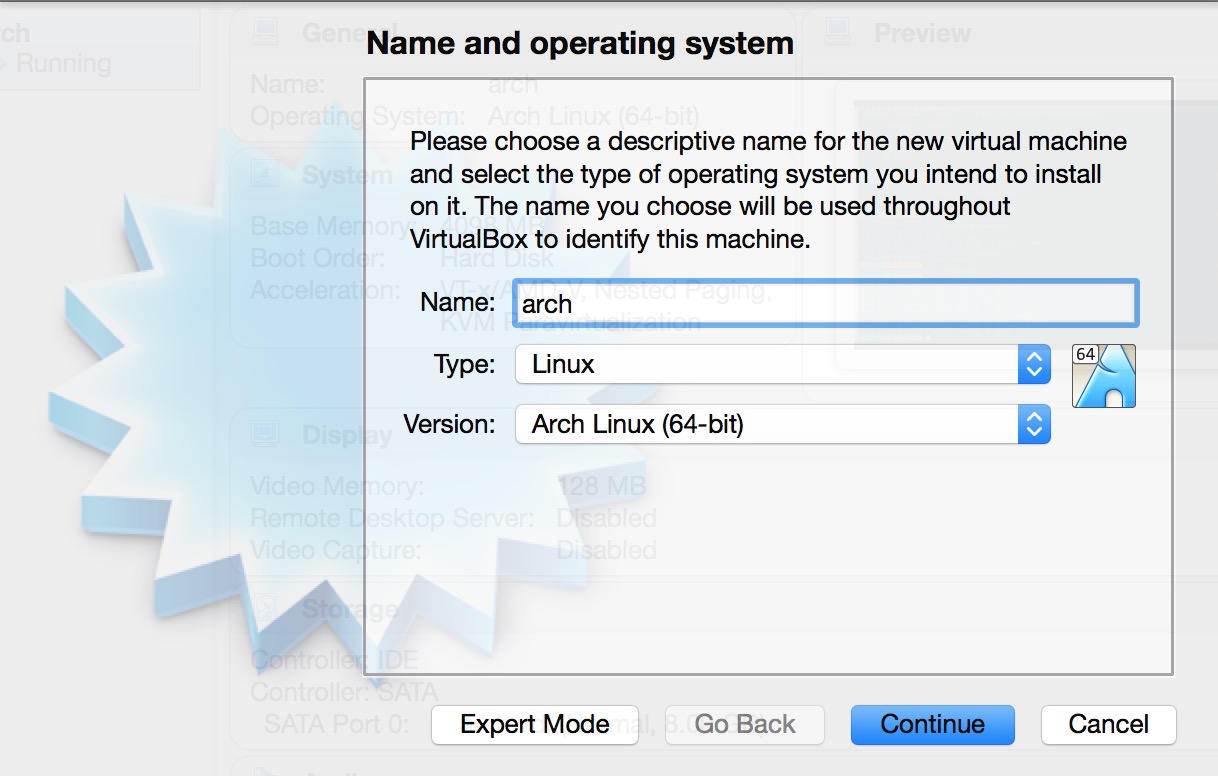Click 'Remote Desktop Server:' text in background window
The width and height of the screenshot is (1218, 776).
[393, 519]
